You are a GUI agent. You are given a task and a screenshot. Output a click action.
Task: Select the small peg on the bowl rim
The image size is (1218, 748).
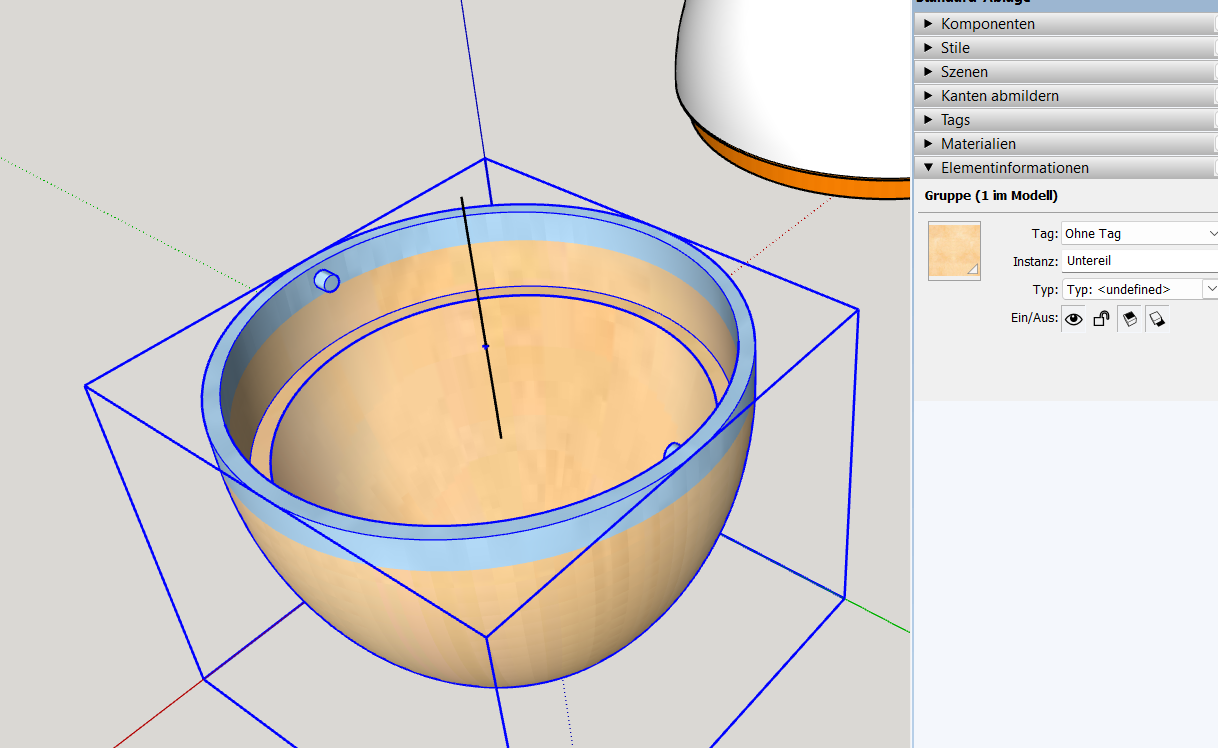[x=327, y=281]
